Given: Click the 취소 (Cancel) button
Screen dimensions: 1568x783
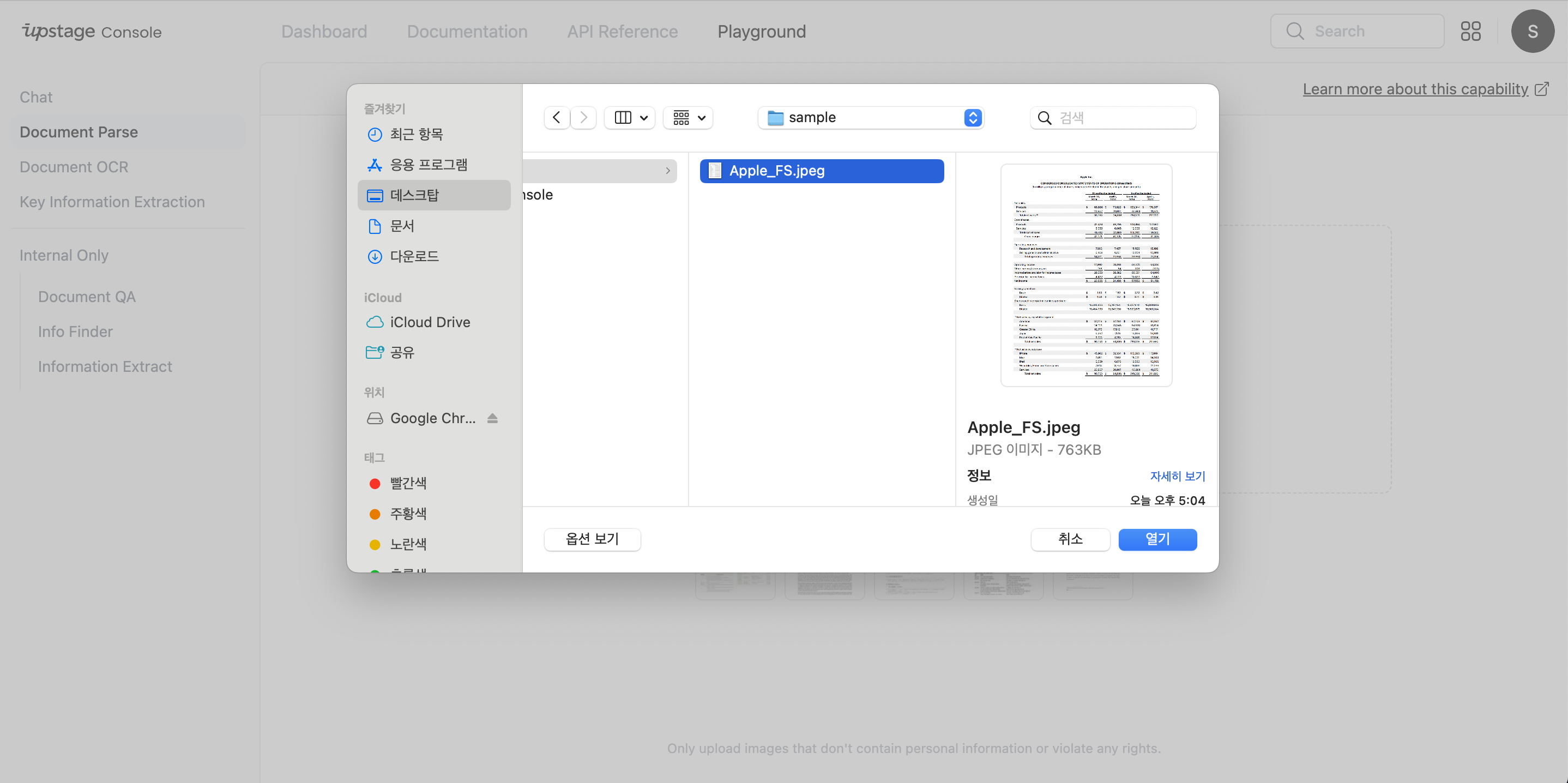Looking at the screenshot, I should tap(1070, 539).
